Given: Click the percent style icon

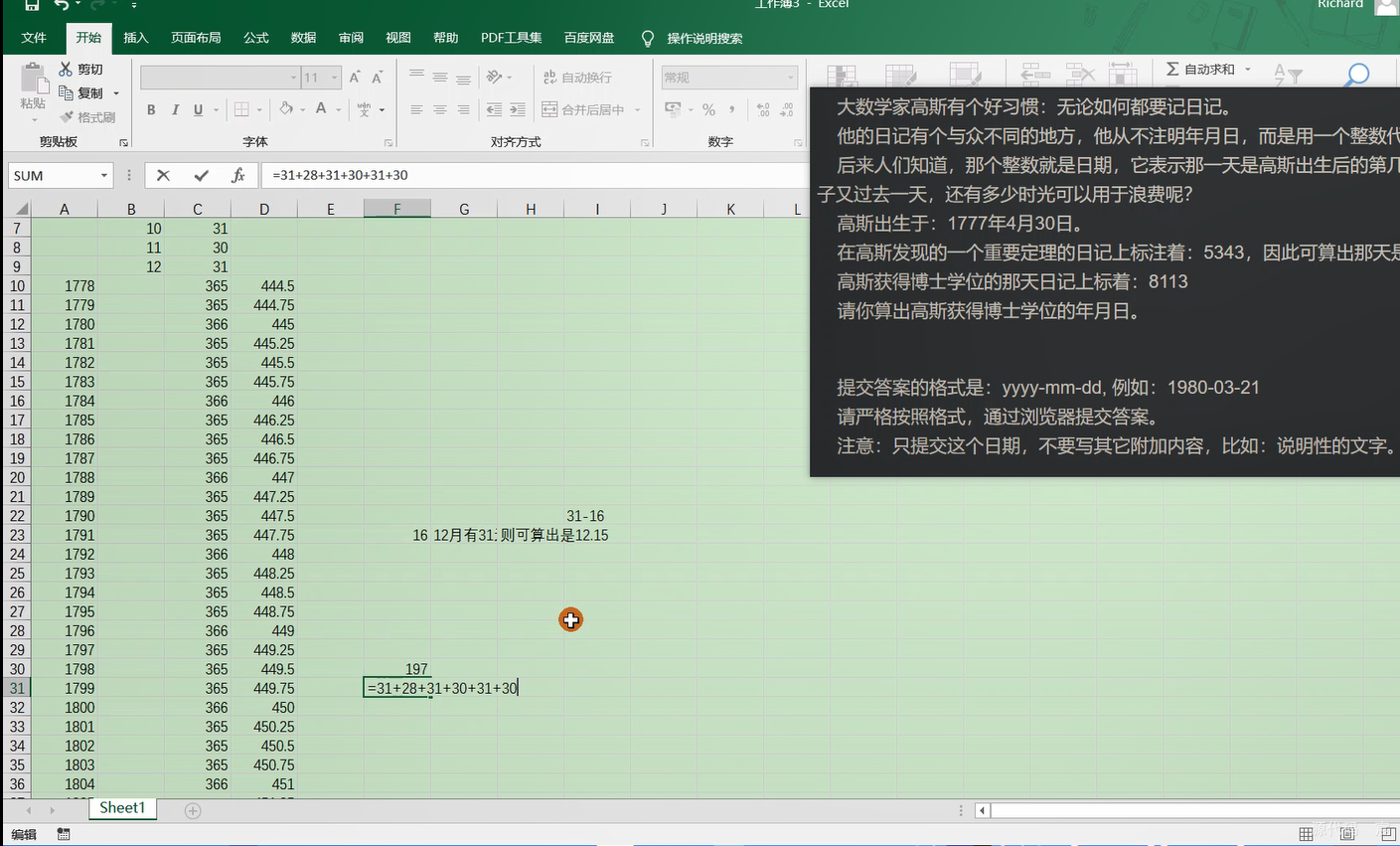Looking at the screenshot, I should click(708, 109).
